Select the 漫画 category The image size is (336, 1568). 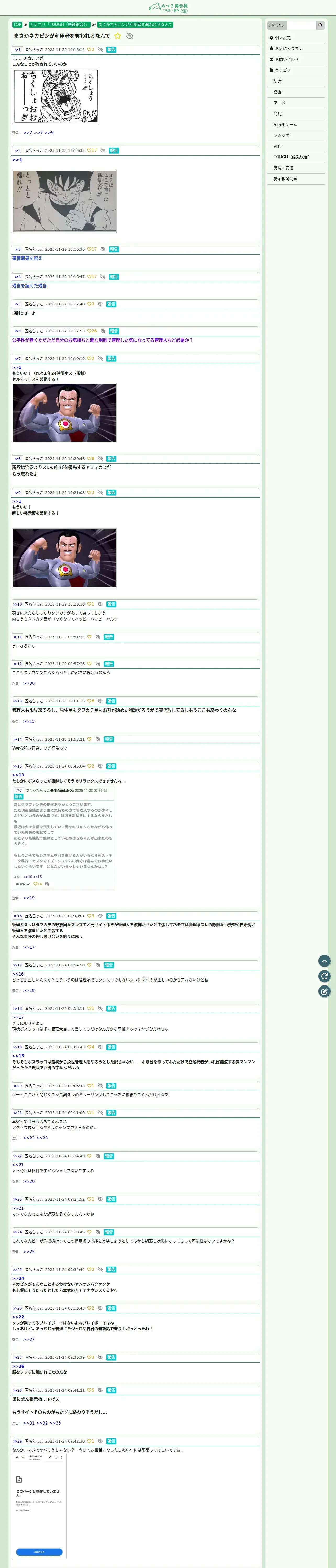[x=277, y=93]
